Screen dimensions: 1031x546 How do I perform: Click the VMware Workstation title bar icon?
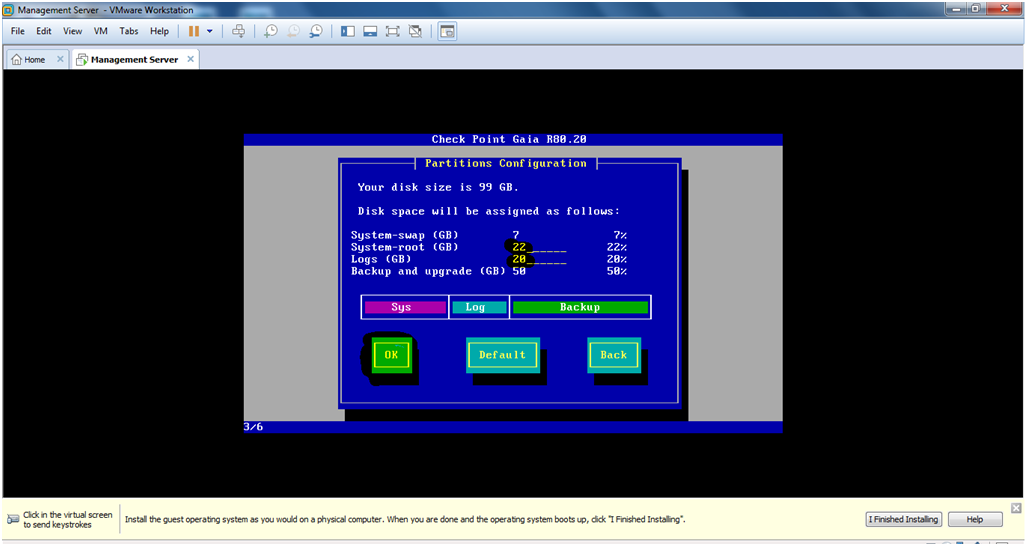click(9, 10)
